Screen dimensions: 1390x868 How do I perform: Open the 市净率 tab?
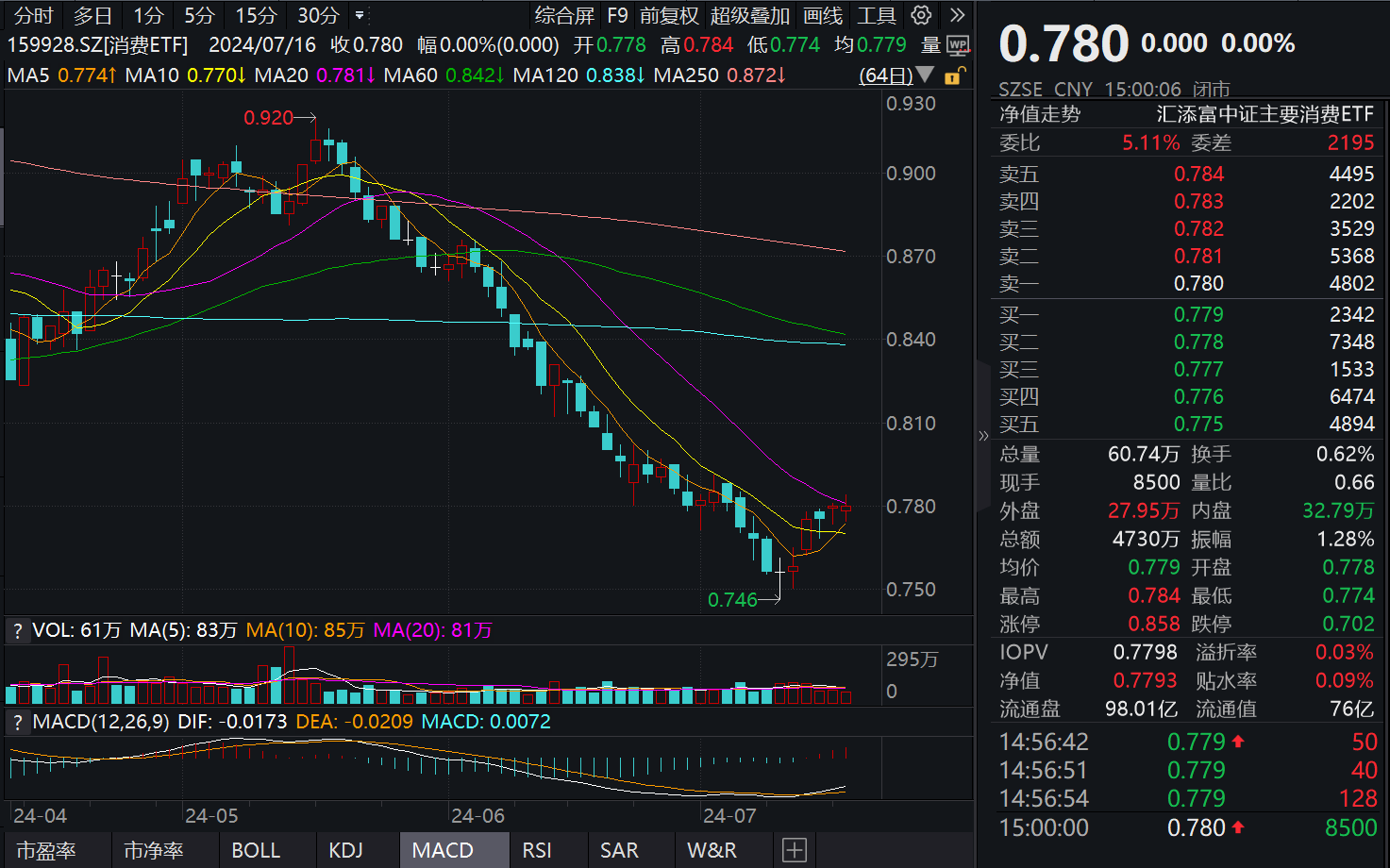coord(152,850)
